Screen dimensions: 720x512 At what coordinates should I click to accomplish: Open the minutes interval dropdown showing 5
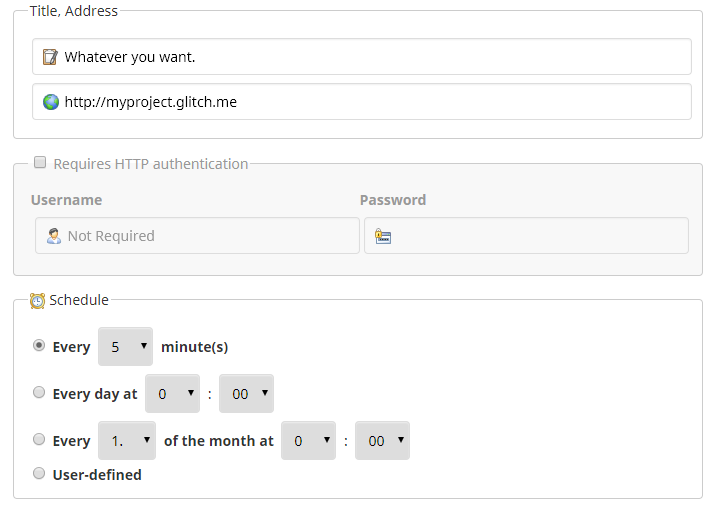(125, 347)
